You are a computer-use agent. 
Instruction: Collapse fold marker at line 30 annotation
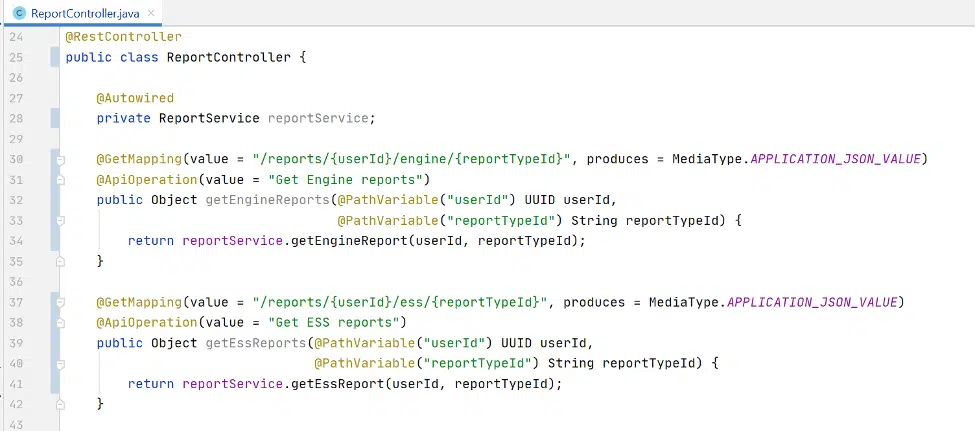tap(60, 160)
